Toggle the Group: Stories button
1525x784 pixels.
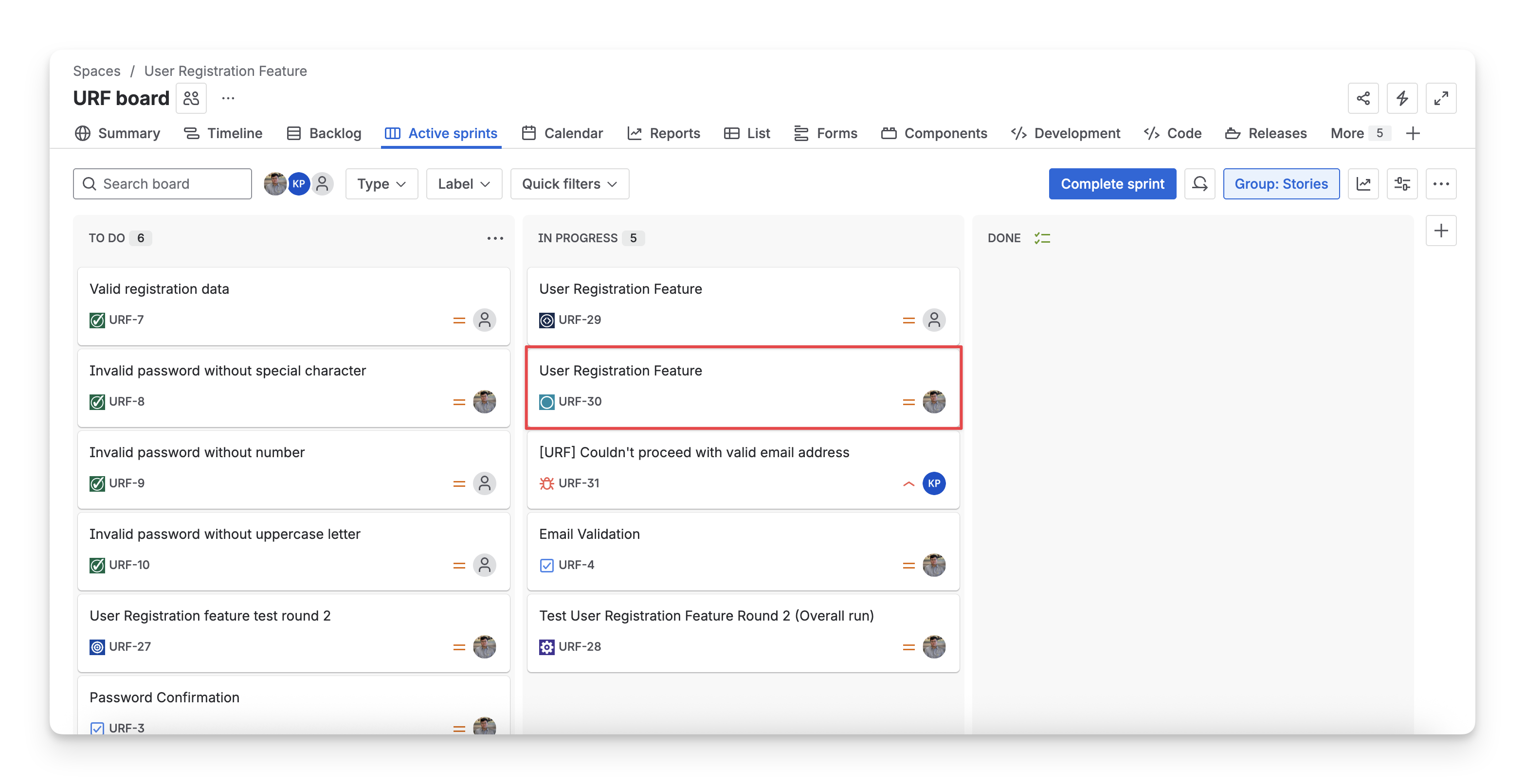coord(1281,184)
